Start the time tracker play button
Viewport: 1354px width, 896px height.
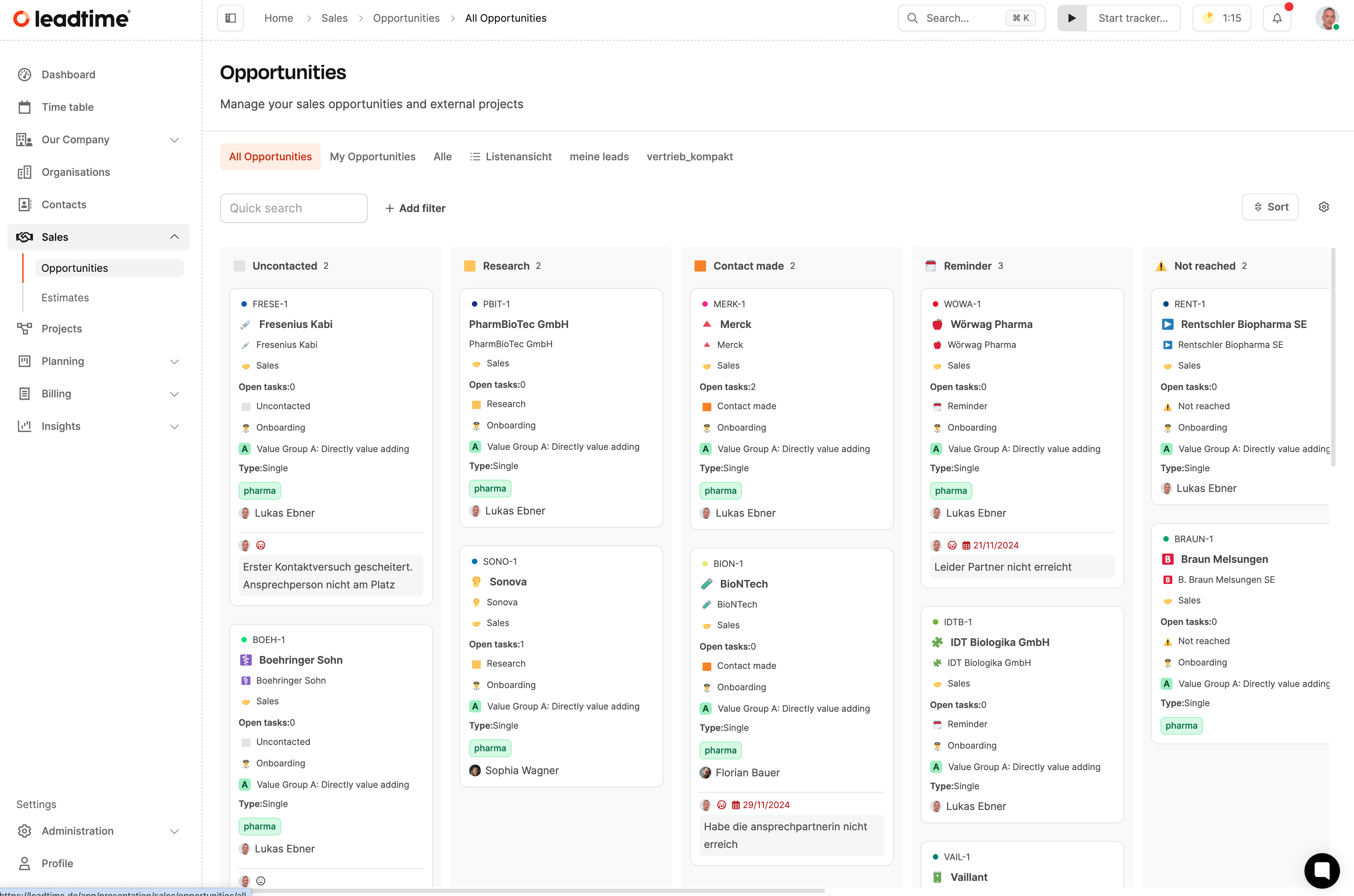tap(1072, 18)
